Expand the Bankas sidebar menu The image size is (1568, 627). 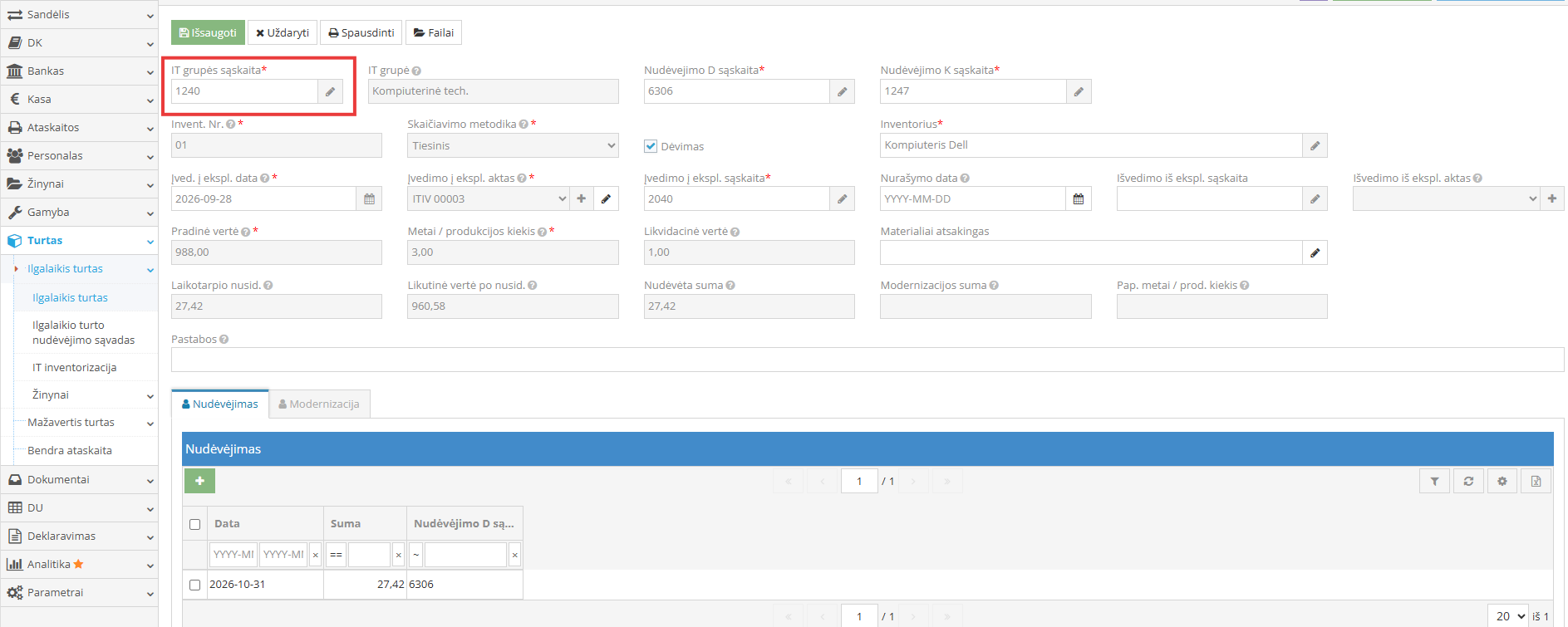(79, 71)
